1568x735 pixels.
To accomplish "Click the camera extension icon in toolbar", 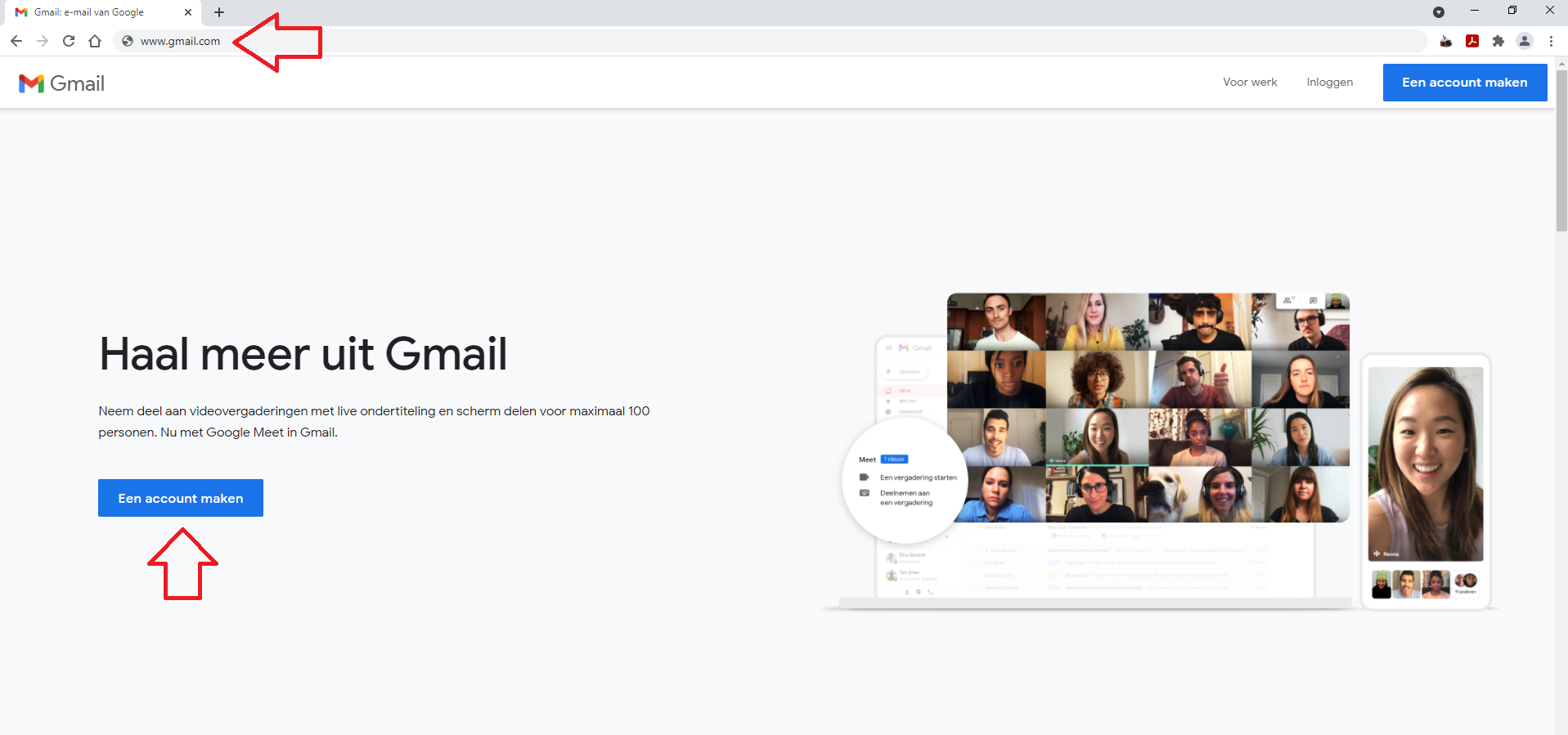I will (x=1446, y=41).
